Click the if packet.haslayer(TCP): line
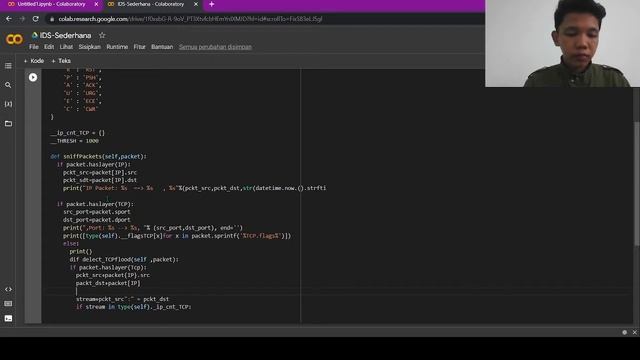The image size is (640, 360). [x=96, y=204]
